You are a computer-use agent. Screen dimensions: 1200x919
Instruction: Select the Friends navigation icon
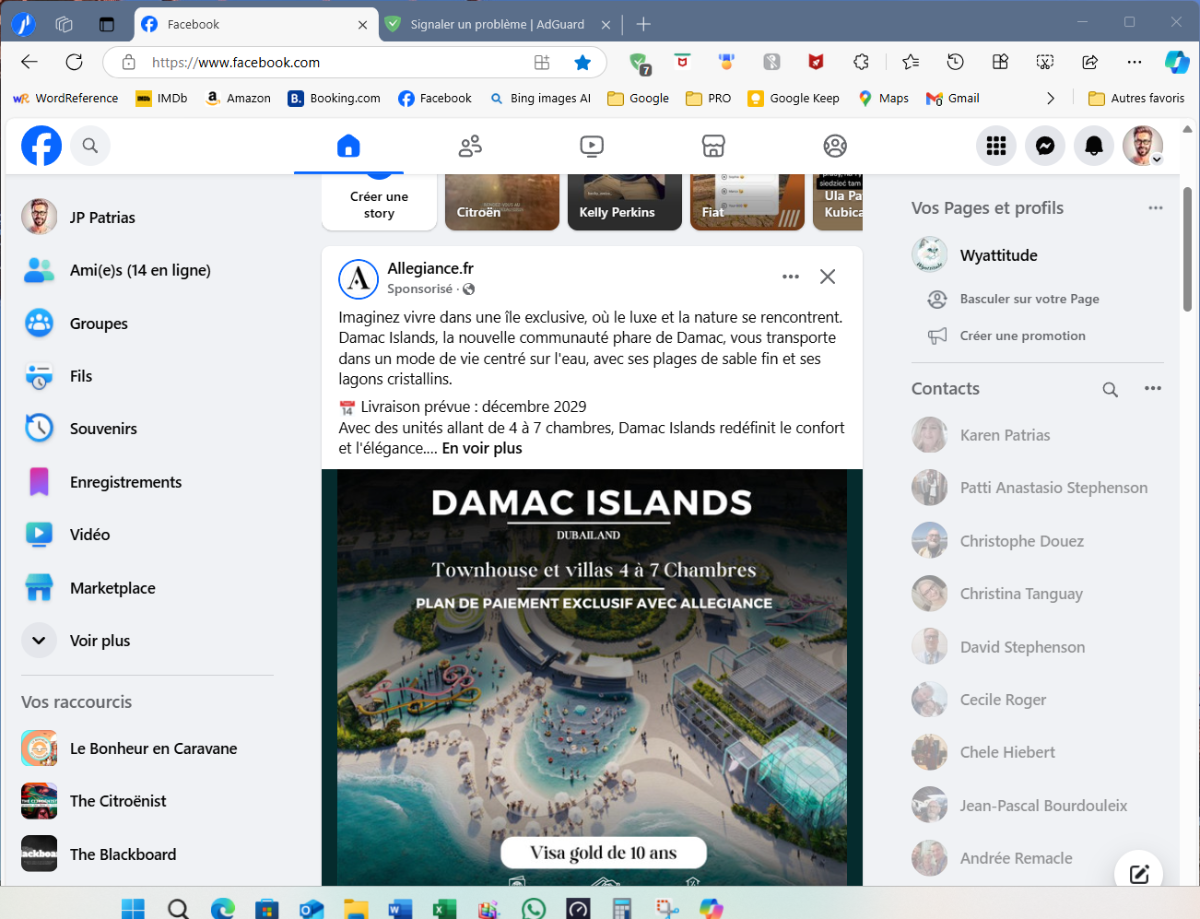tap(470, 145)
